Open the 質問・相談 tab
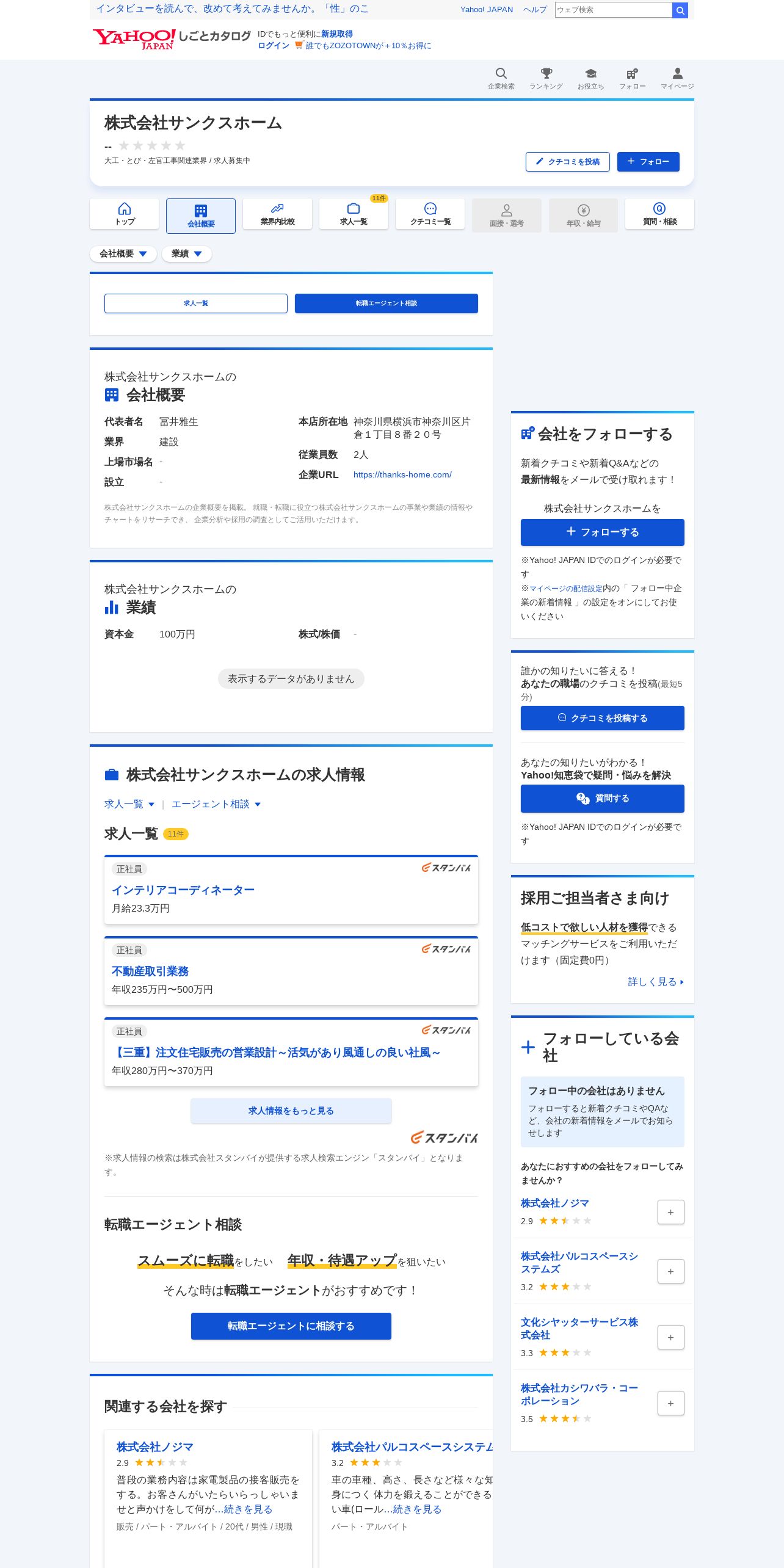This screenshot has width=784, height=1568. pos(659,214)
